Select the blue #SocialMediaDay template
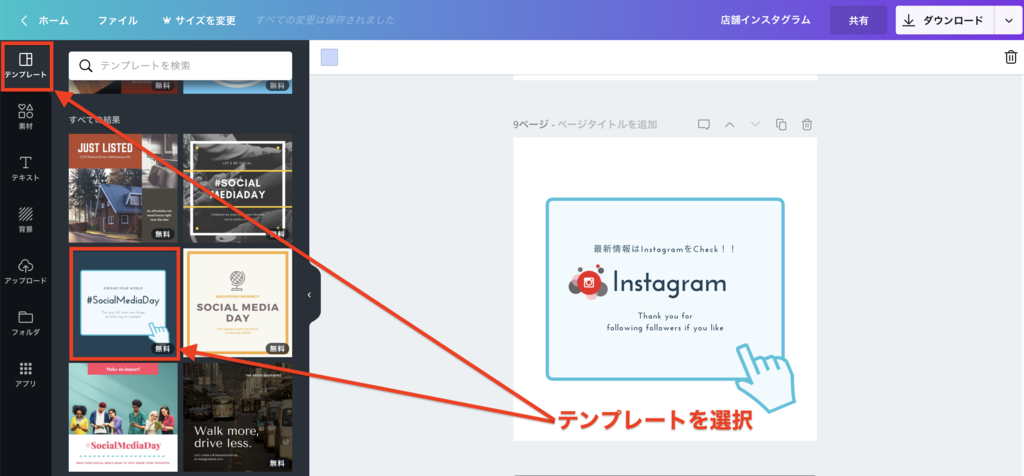The height and width of the screenshot is (476, 1024). pyautogui.click(x=123, y=303)
